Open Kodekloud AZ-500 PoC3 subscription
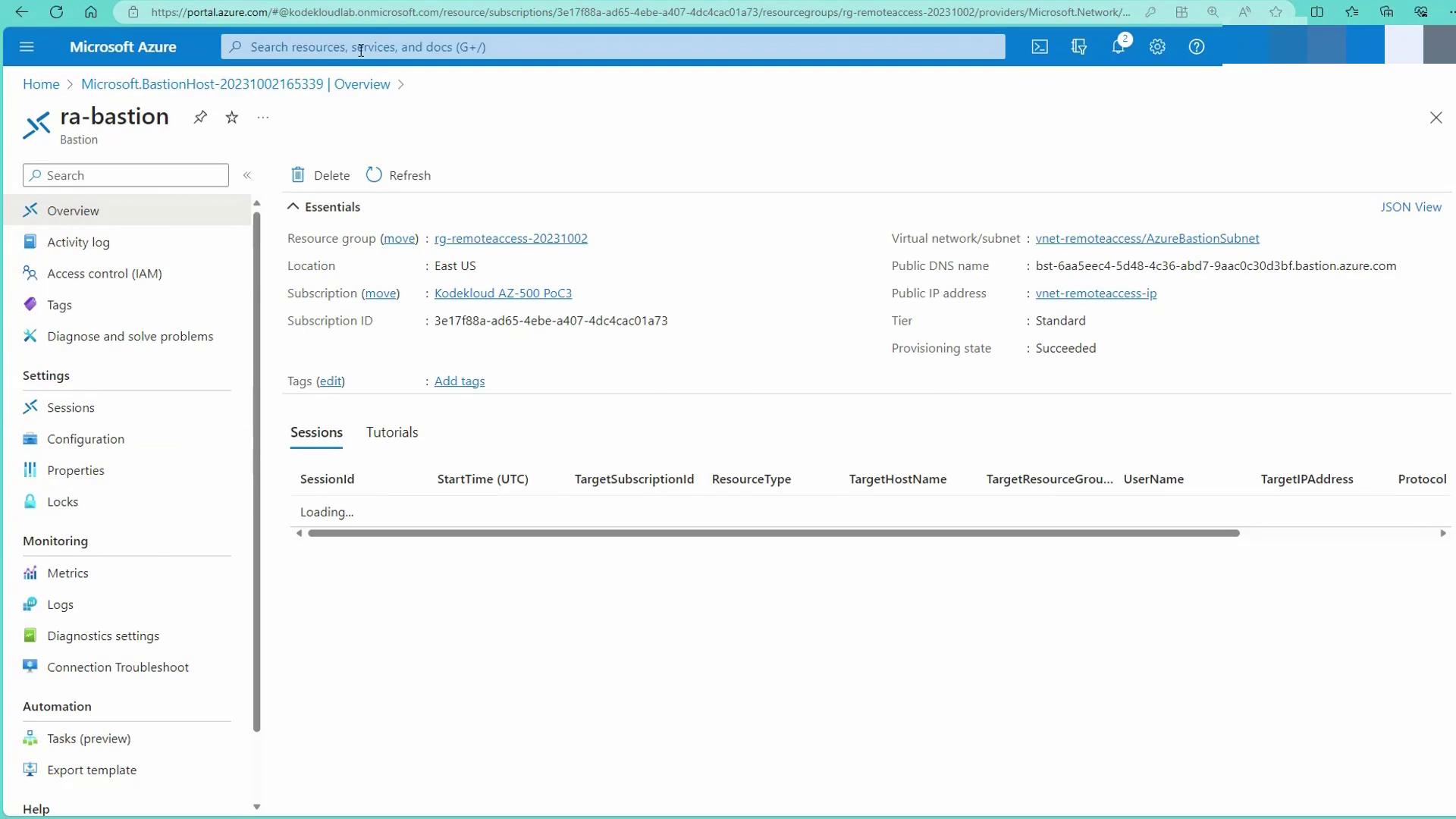The width and height of the screenshot is (1456, 819). point(503,293)
